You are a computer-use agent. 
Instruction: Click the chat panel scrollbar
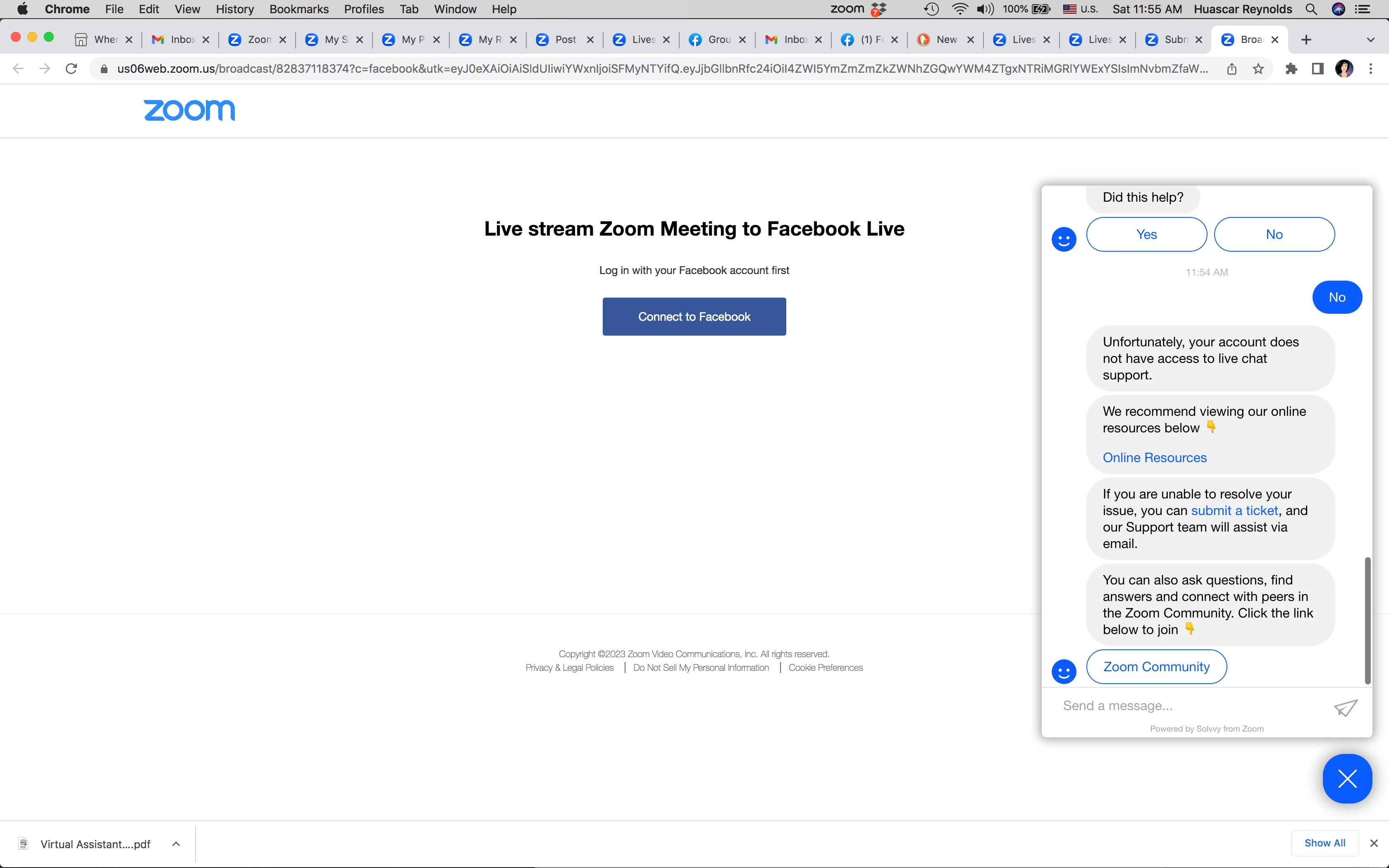(x=1367, y=620)
